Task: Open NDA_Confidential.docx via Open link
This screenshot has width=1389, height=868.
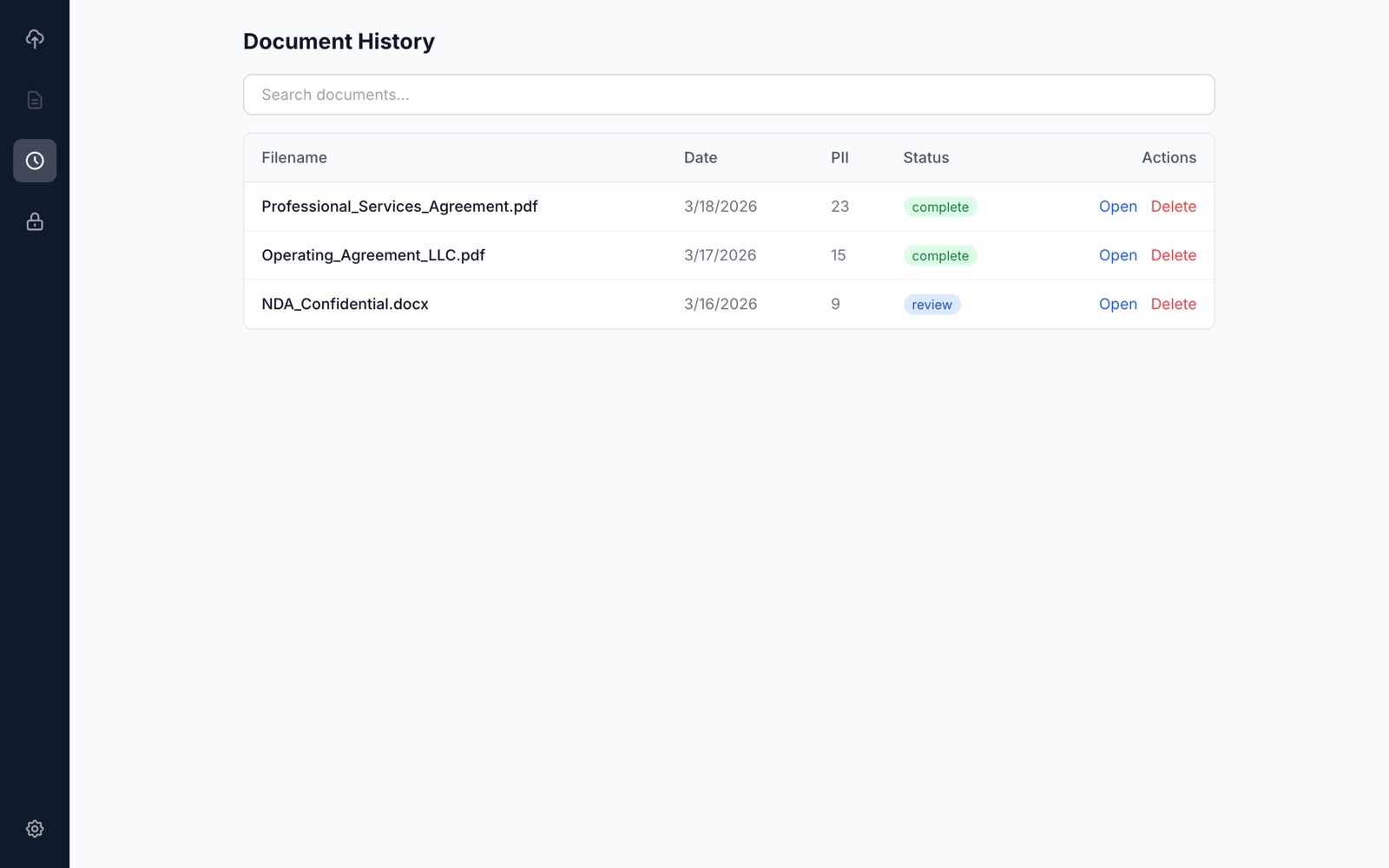Action: pyautogui.click(x=1117, y=304)
